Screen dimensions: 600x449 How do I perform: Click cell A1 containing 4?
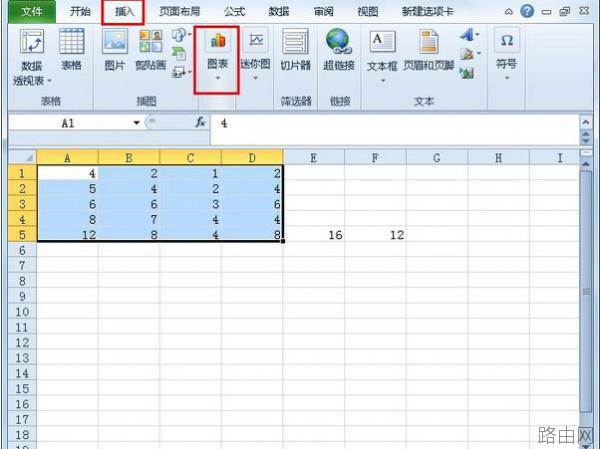pos(68,173)
